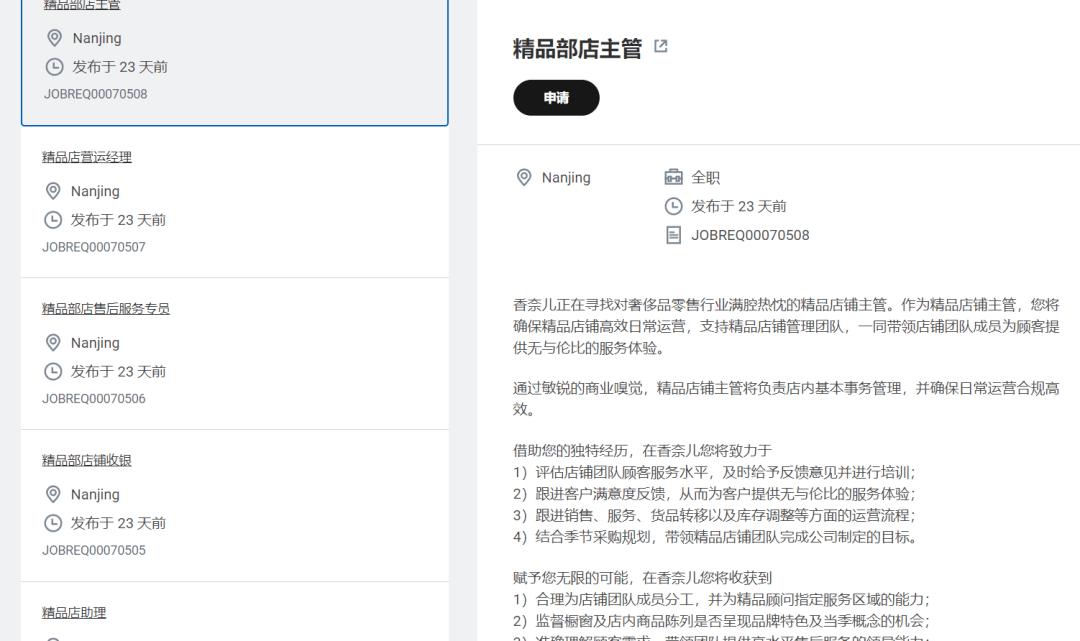Click clock icon in 精品部店铺收银 card
The height and width of the screenshot is (641, 1080).
pyautogui.click(x=53, y=523)
